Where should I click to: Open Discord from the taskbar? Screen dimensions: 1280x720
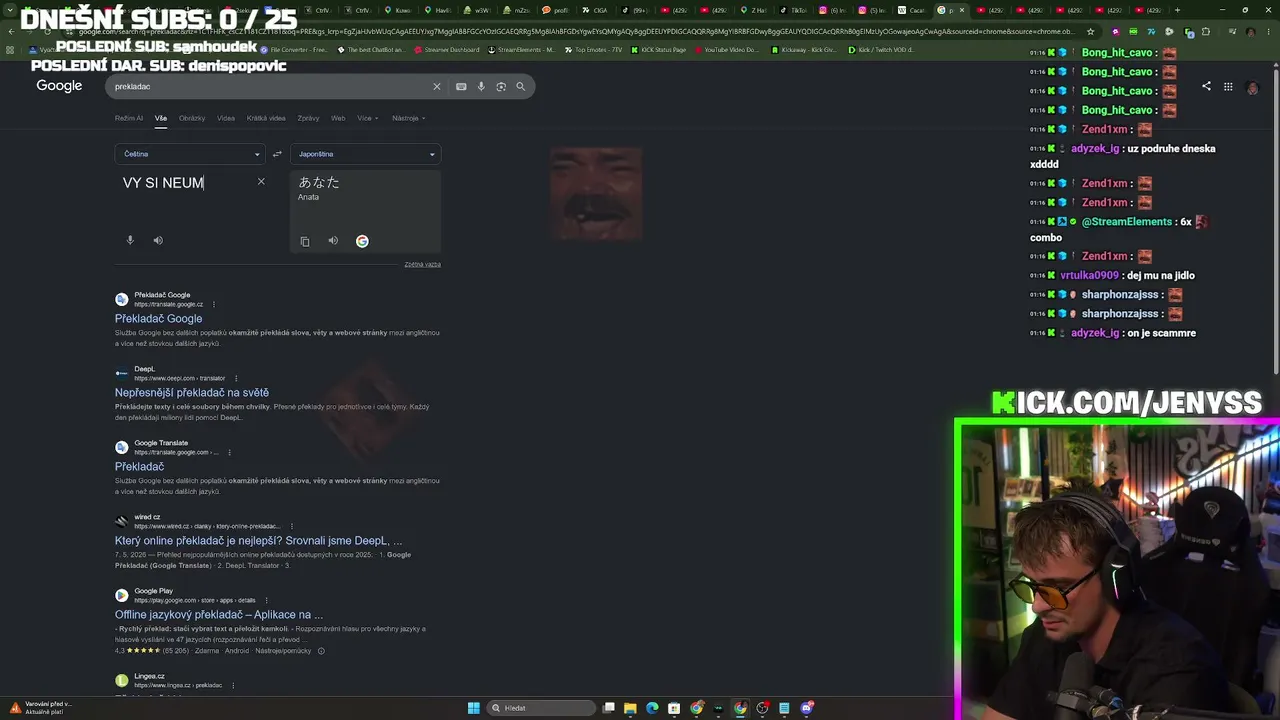[x=806, y=708]
